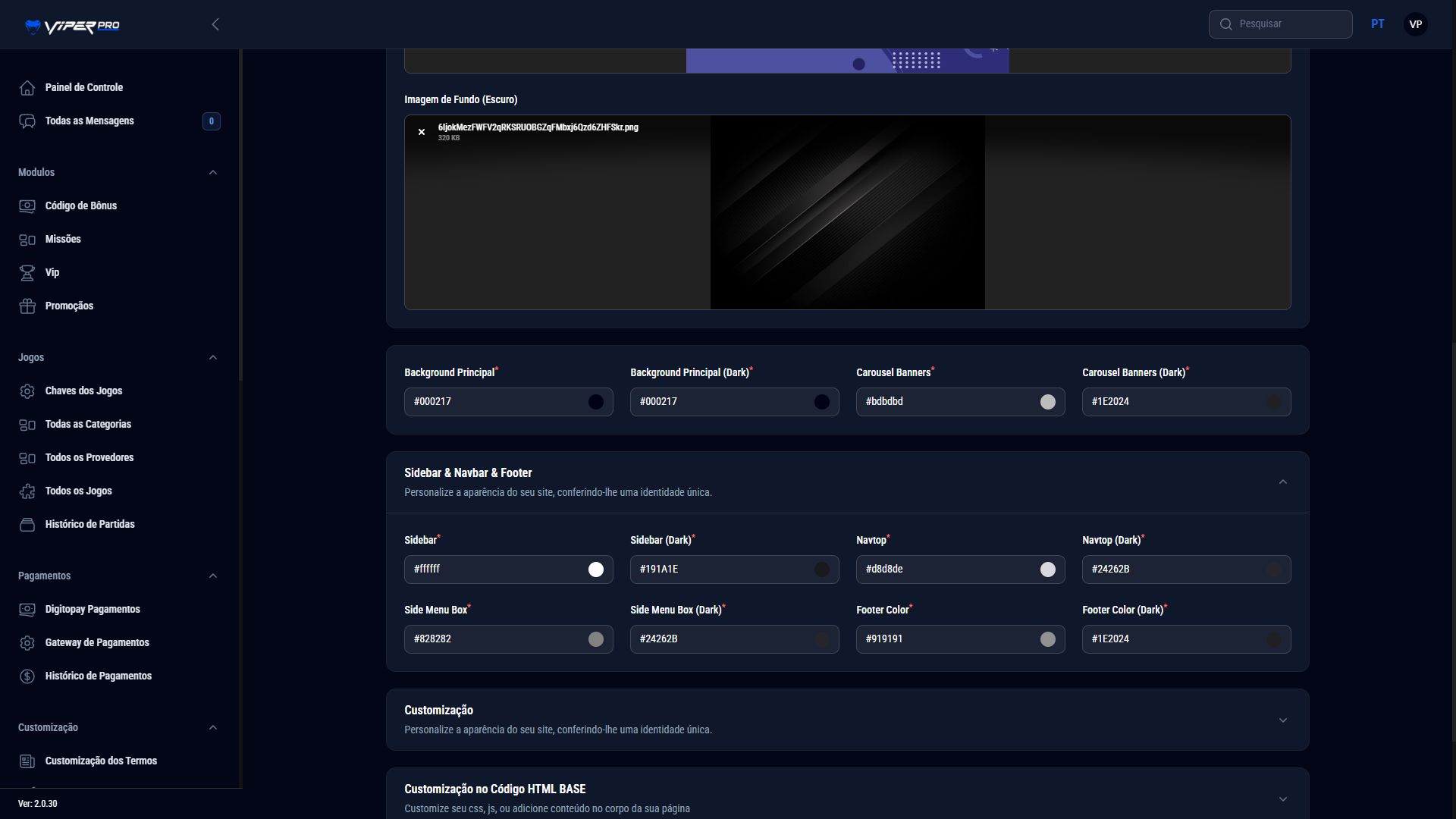1456x819 pixels.
Task: Open Código de Bônus menu item
Action: pyautogui.click(x=80, y=206)
